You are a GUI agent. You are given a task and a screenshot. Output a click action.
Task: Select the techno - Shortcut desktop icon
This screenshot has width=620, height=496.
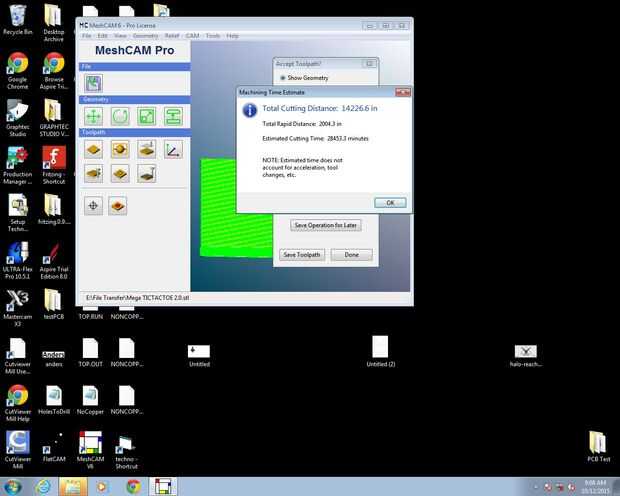(127, 452)
